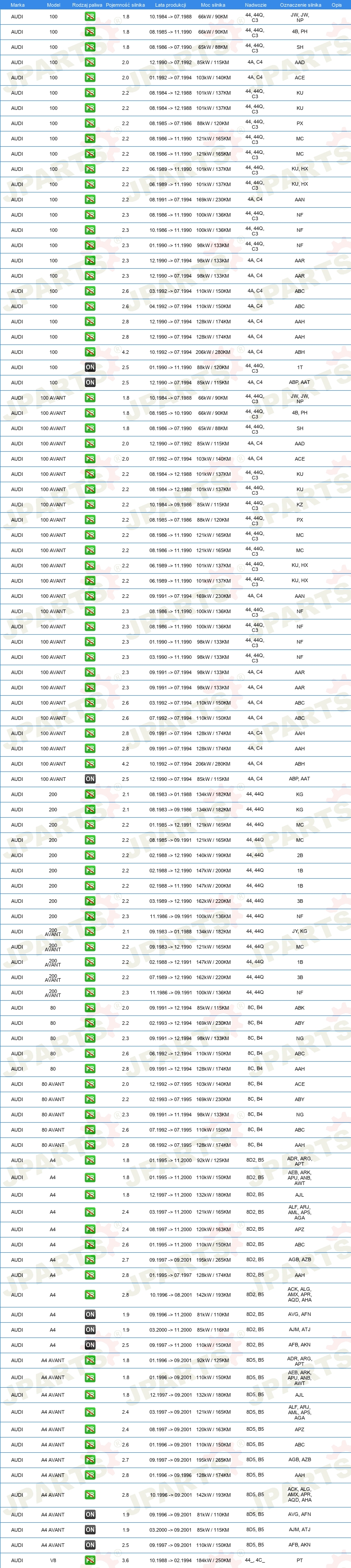Click petrol icon in 100 AVANT 4.2 ABH row
The width and height of the screenshot is (351, 1568).
[x=90, y=764]
